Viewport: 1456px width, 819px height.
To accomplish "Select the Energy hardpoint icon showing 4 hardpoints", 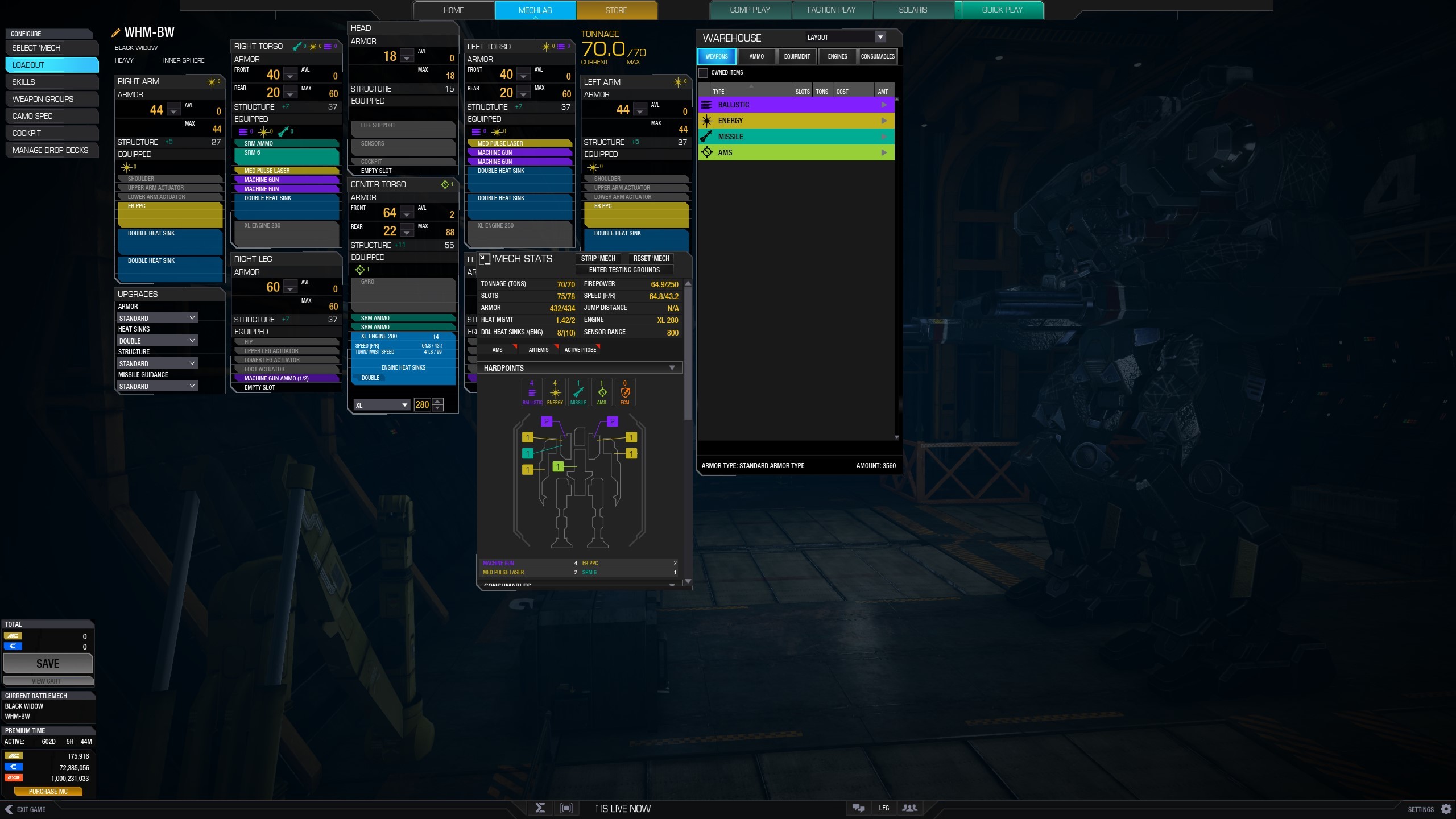I will 555,391.
